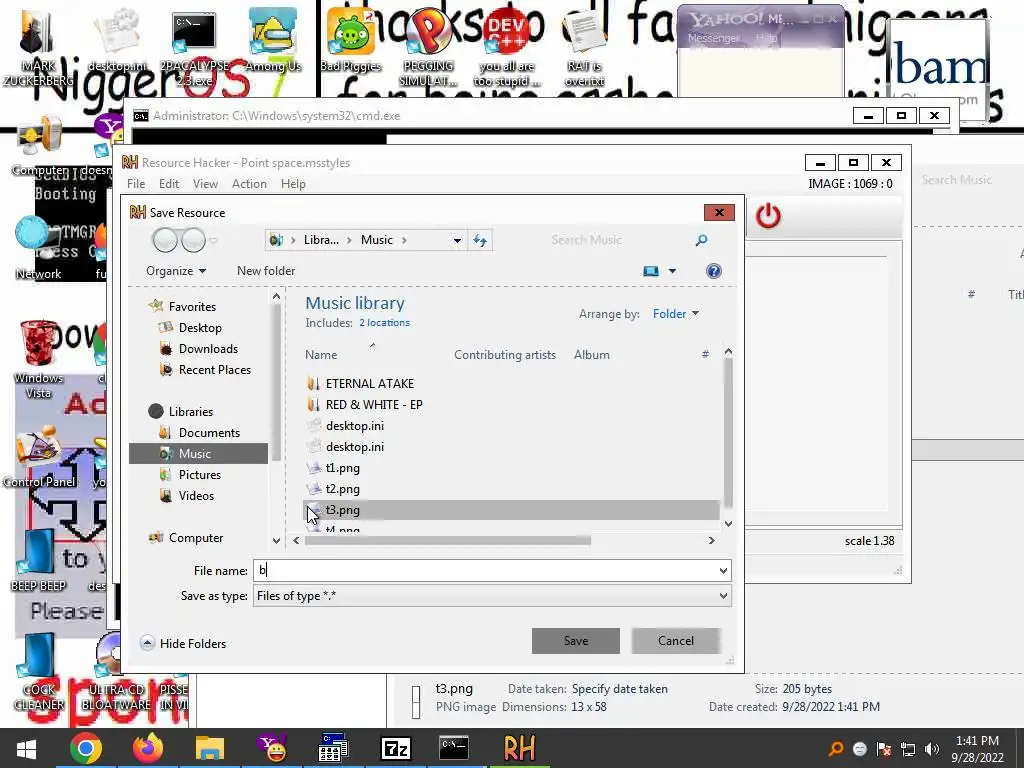This screenshot has width=1024, height=768.
Task: Select Downloads under Favorites
Action: pyautogui.click(x=208, y=349)
